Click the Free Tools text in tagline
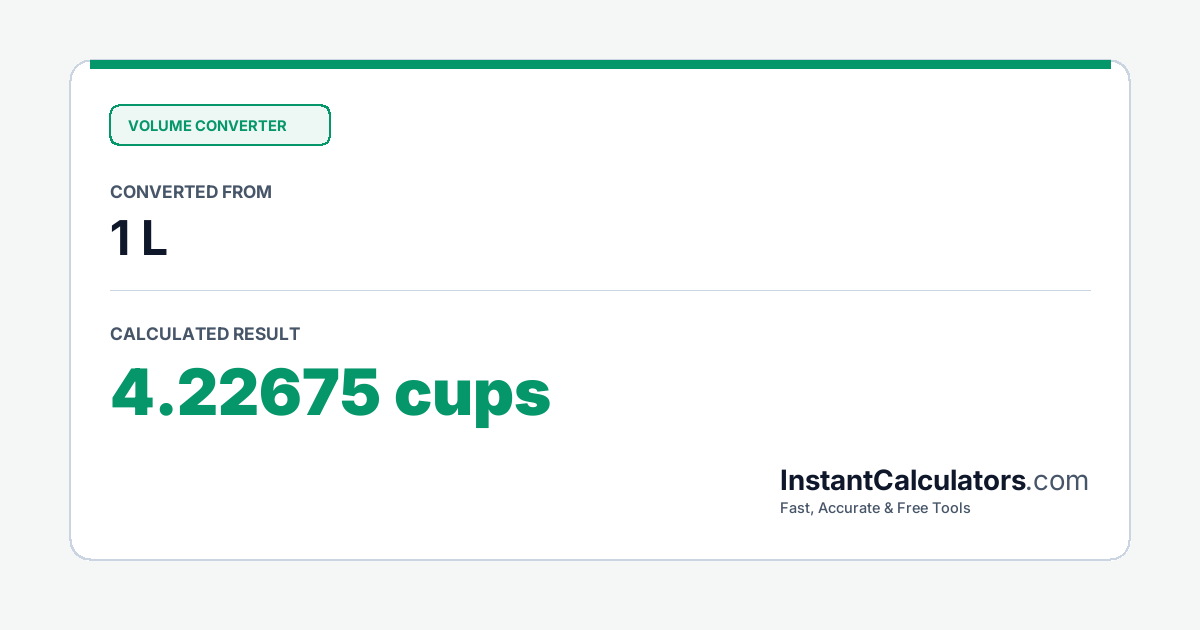Screen dimensions: 1200x630 (x=934, y=508)
